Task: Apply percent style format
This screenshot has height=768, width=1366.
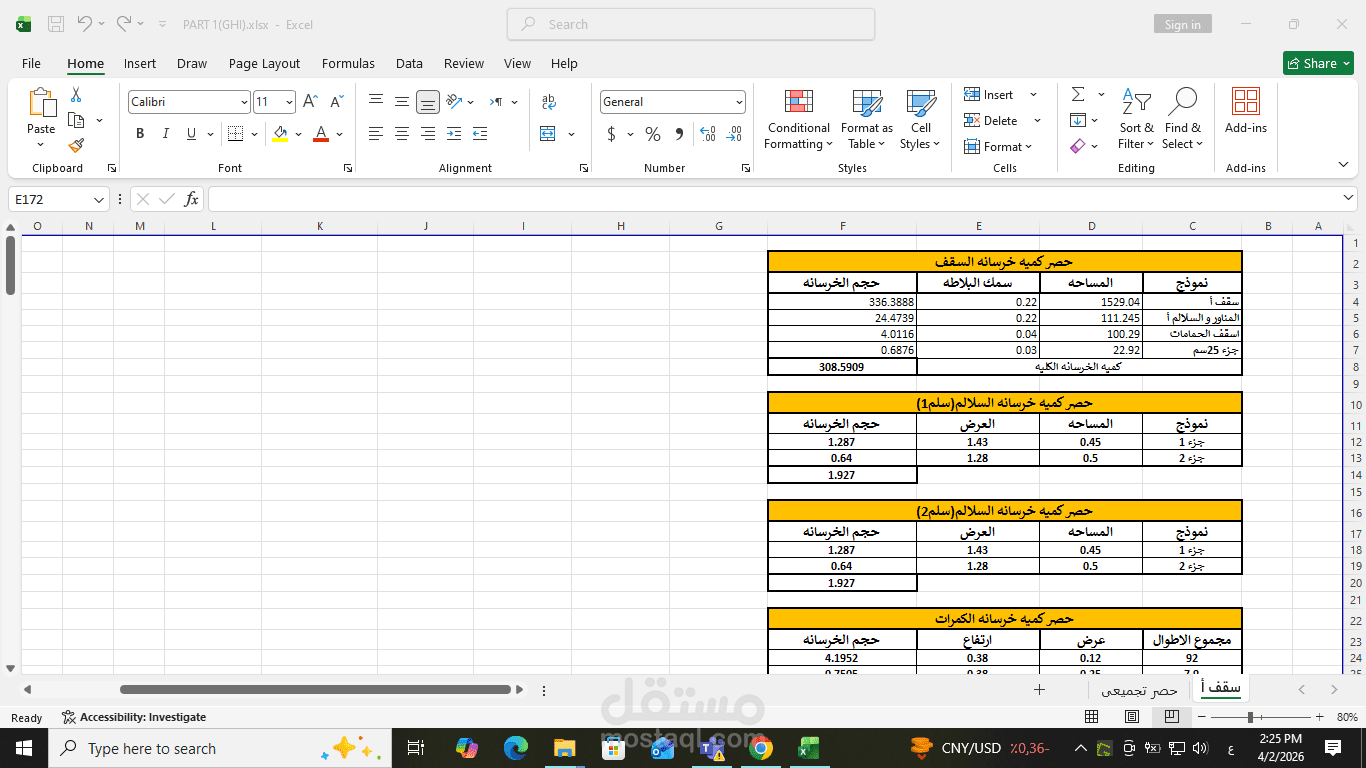Action: click(653, 134)
